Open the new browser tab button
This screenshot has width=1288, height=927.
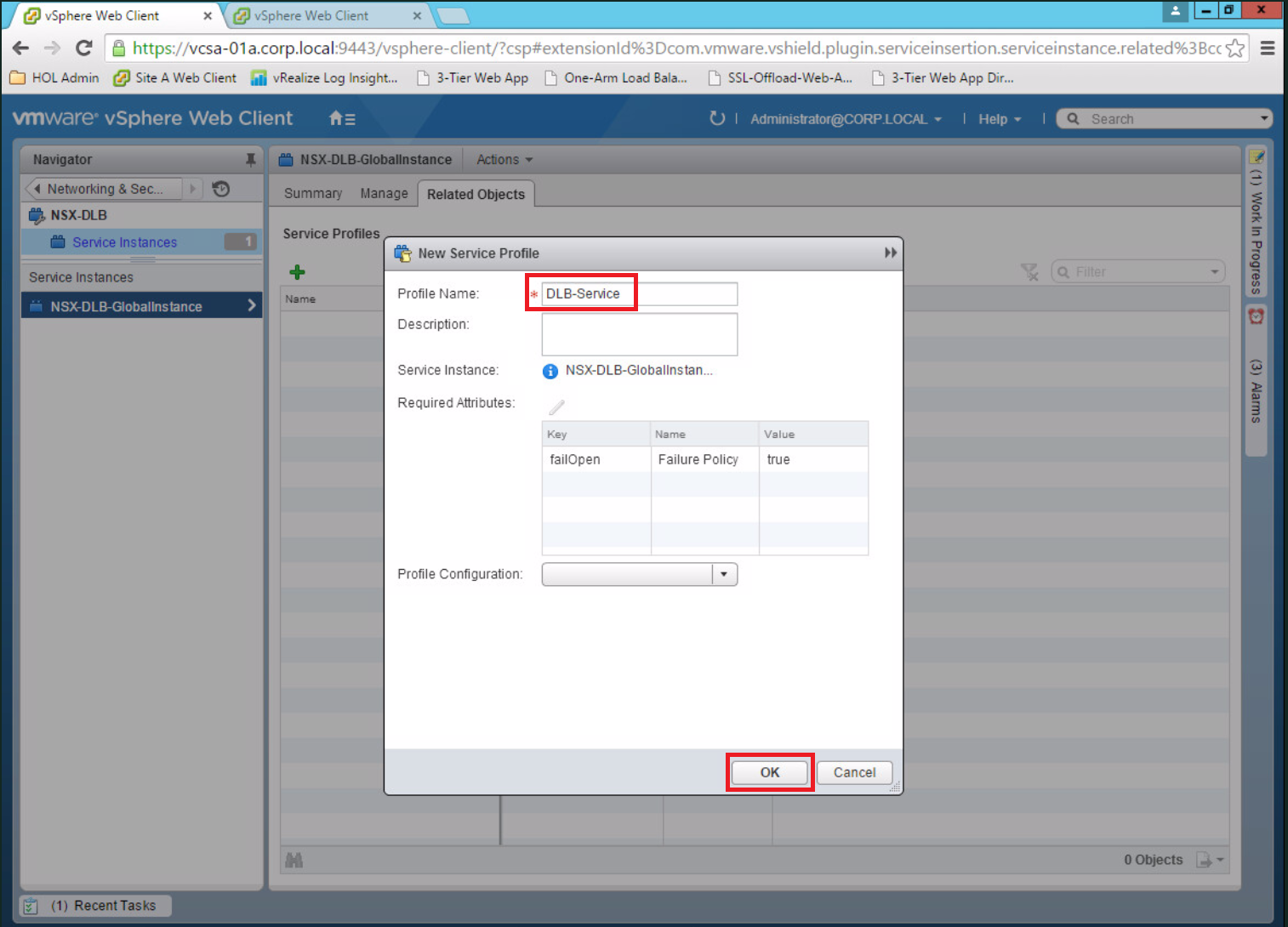452,15
